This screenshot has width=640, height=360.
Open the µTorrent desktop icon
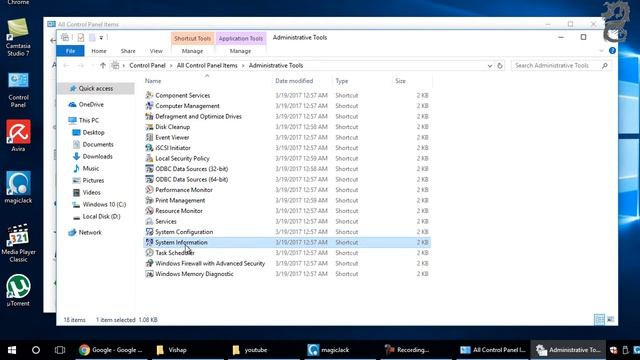point(18,290)
